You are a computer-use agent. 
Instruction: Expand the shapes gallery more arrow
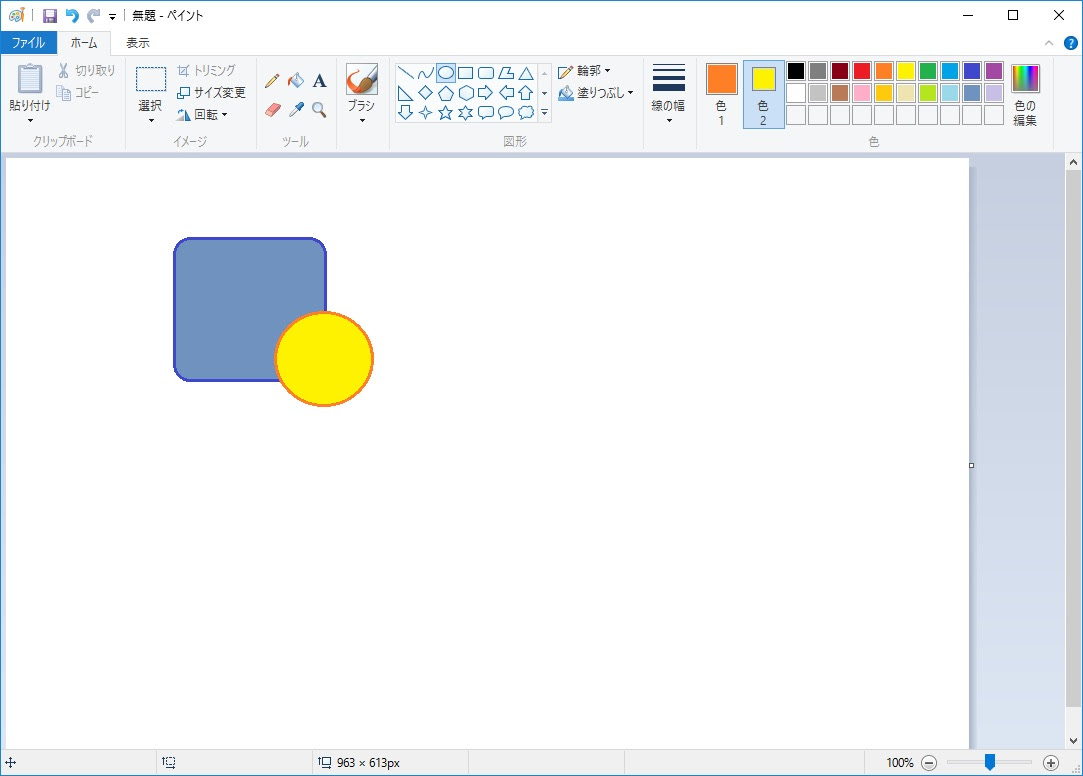[544, 113]
